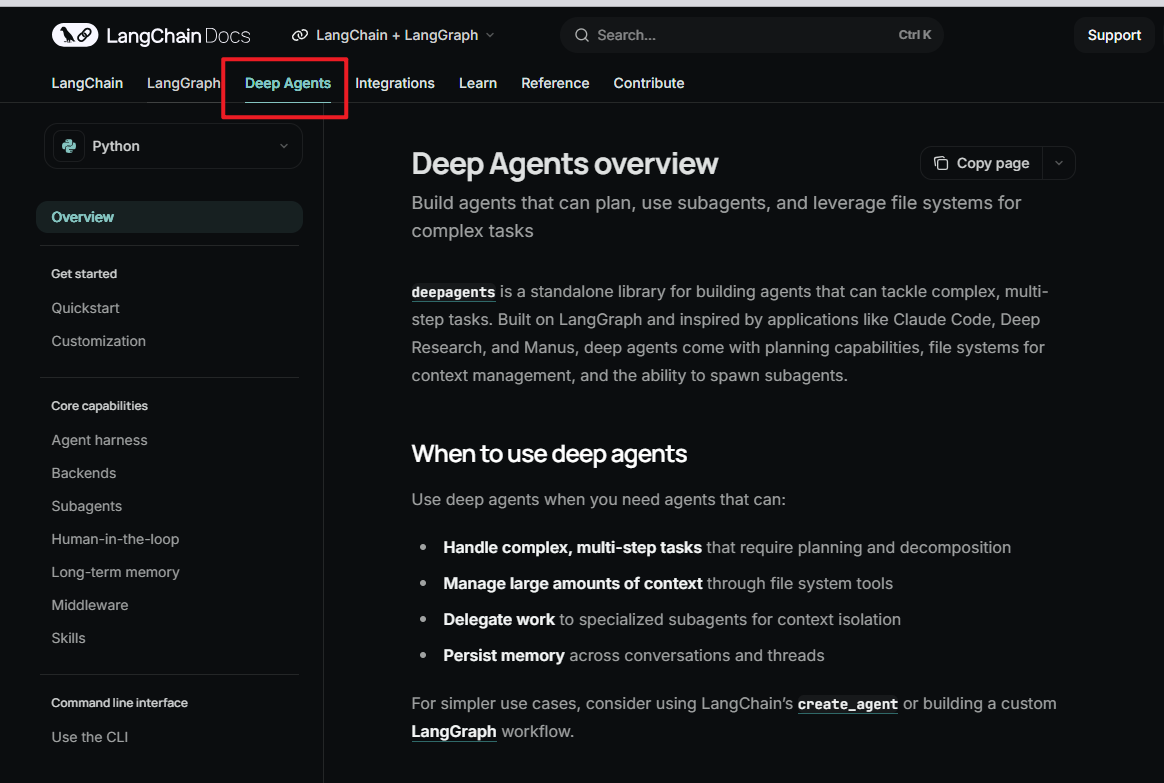Switch to the LangChain tab

(87, 83)
